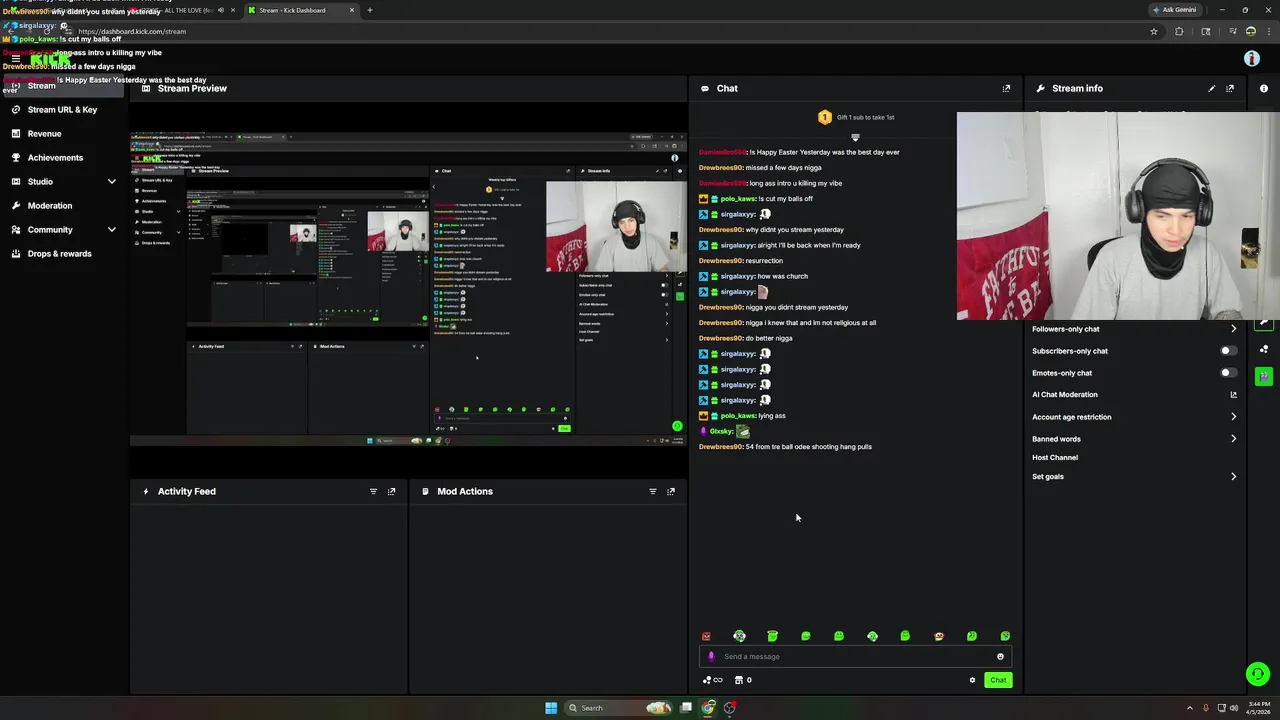
Task: Open a new browser tab
Action: [370, 10]
